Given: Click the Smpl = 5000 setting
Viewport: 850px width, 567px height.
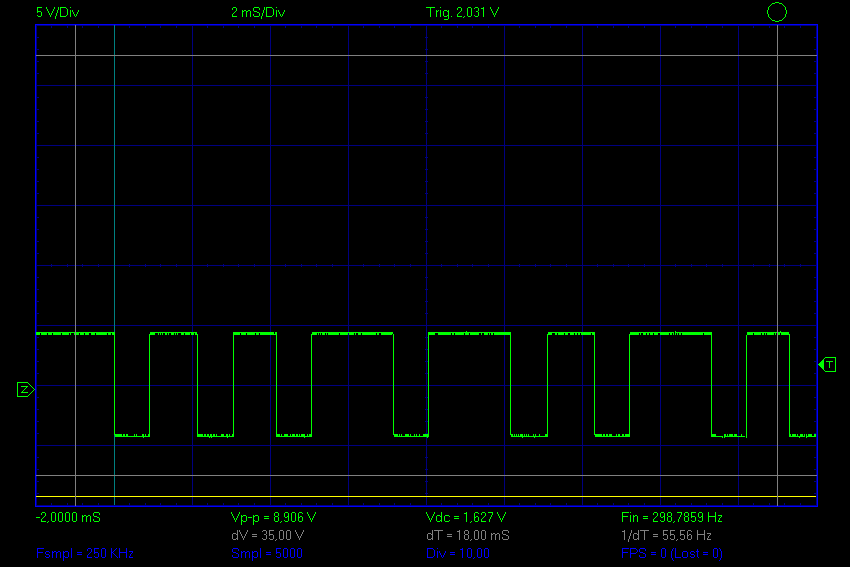Looking at the screenshot, I should pos(267,553).
